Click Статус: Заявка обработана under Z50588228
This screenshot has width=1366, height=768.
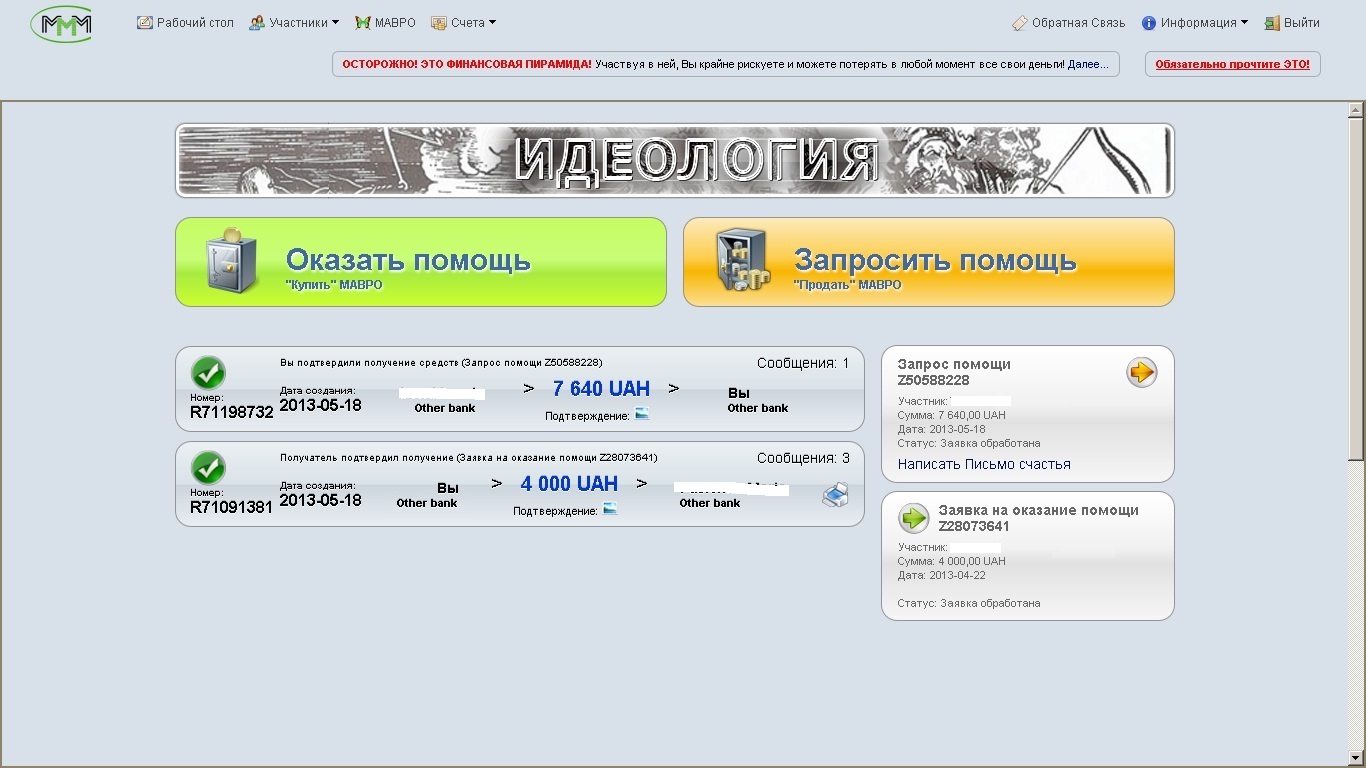(969, 443)
